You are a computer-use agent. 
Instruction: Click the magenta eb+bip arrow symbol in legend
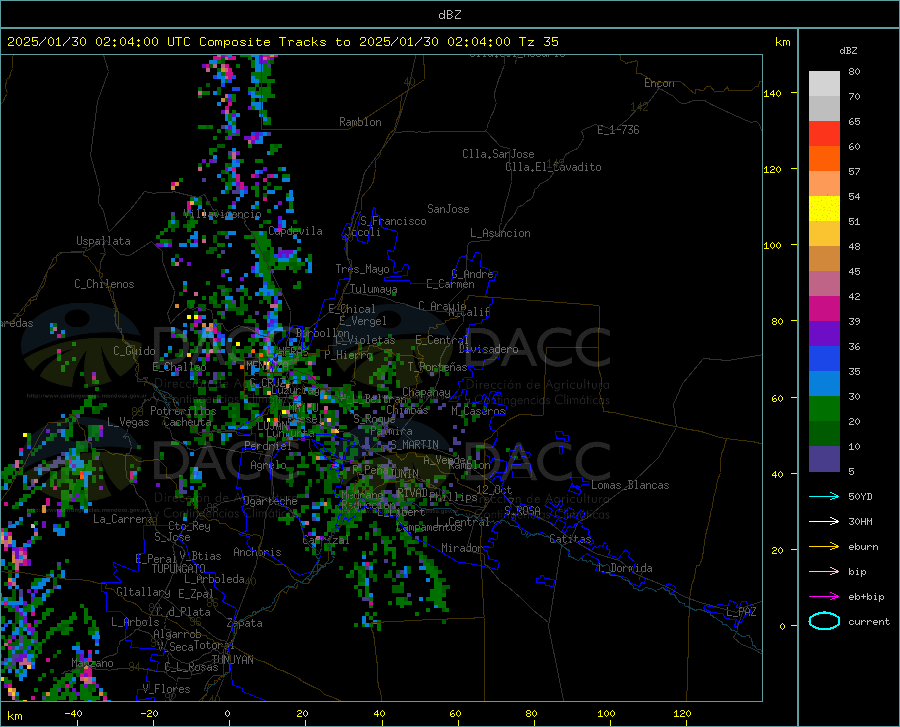824,596
